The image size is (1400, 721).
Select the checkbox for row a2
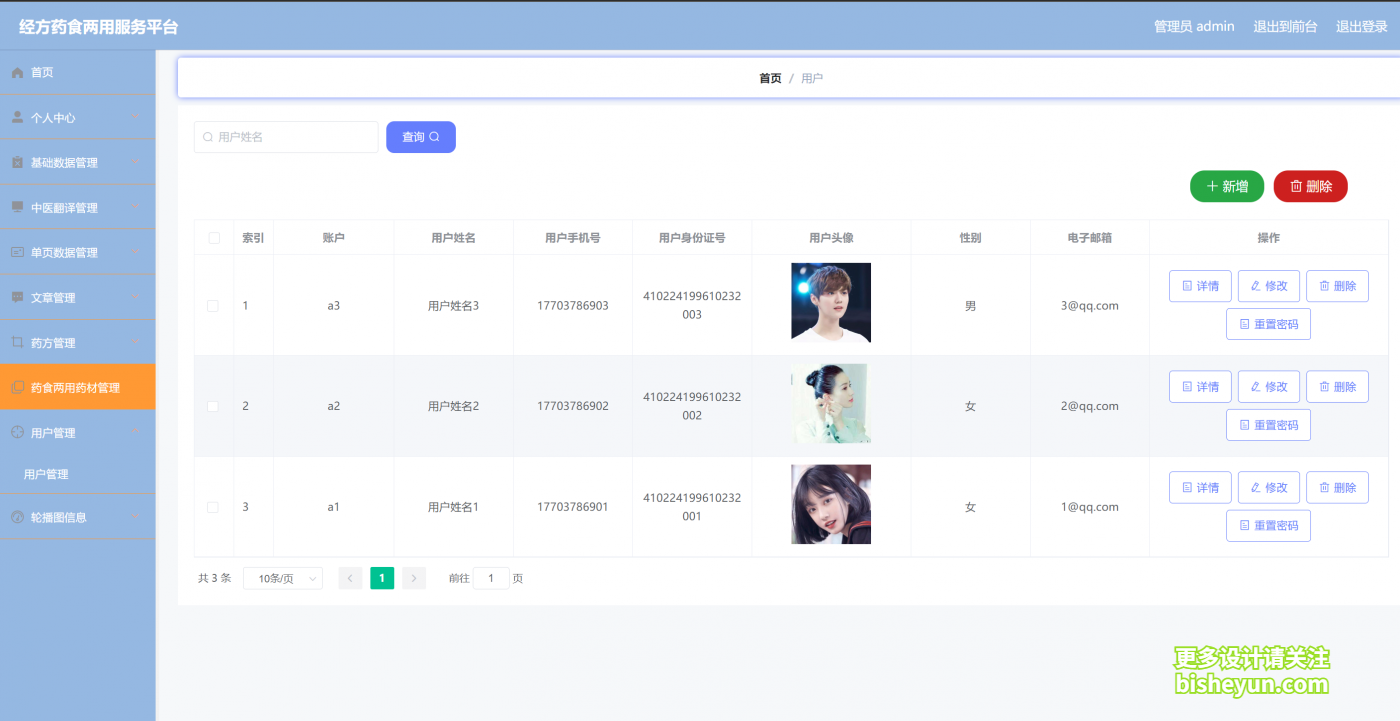click(213, 406)
